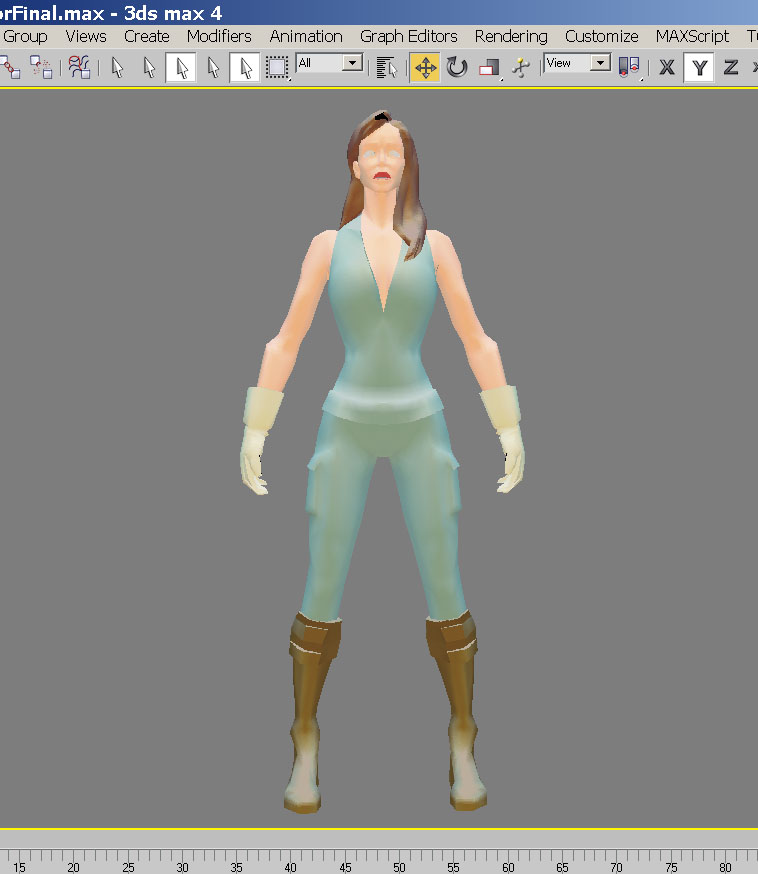Open Select by Name list icon

point(387,67)
